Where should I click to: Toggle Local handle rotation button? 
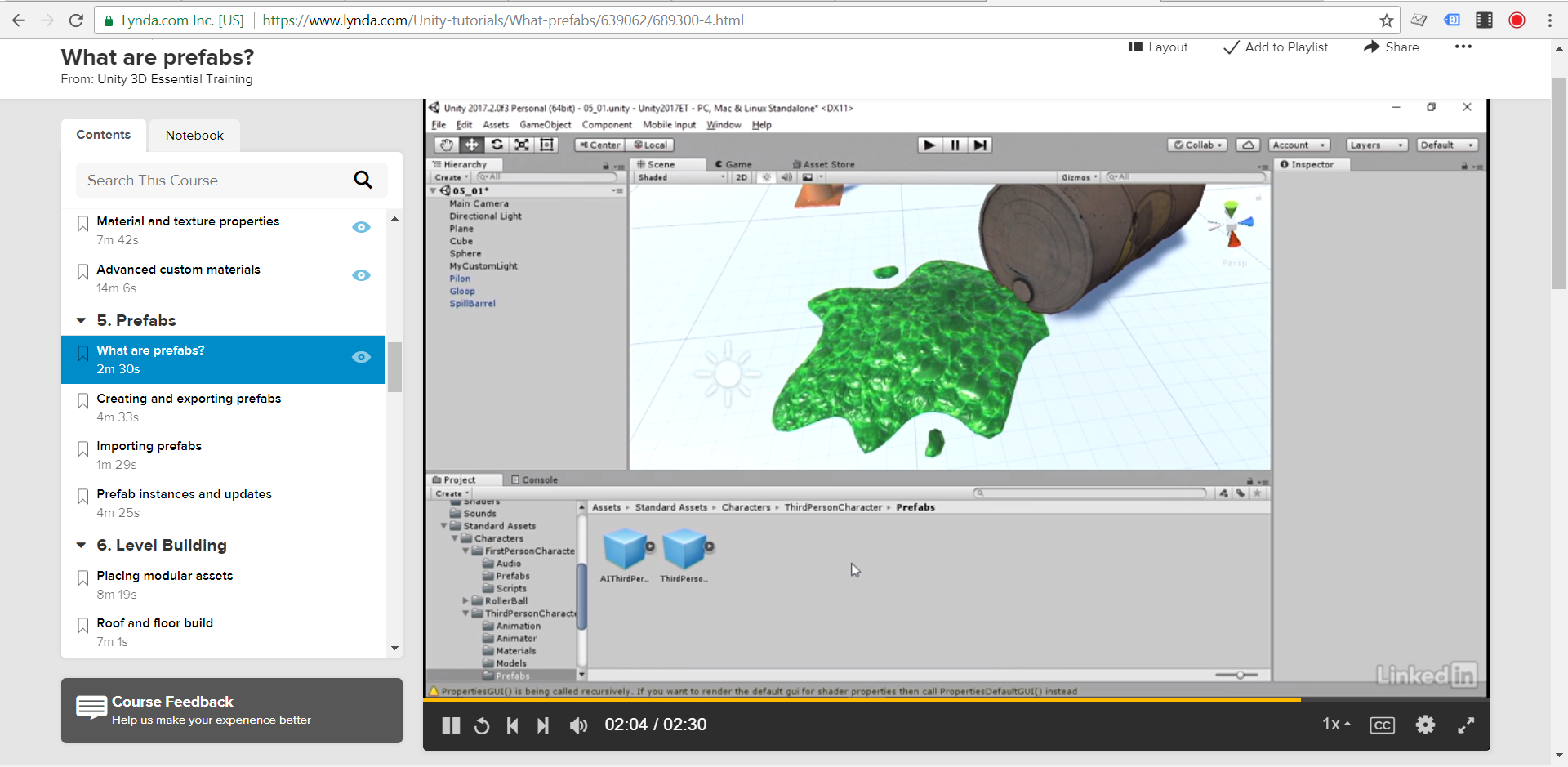point(651,145)
